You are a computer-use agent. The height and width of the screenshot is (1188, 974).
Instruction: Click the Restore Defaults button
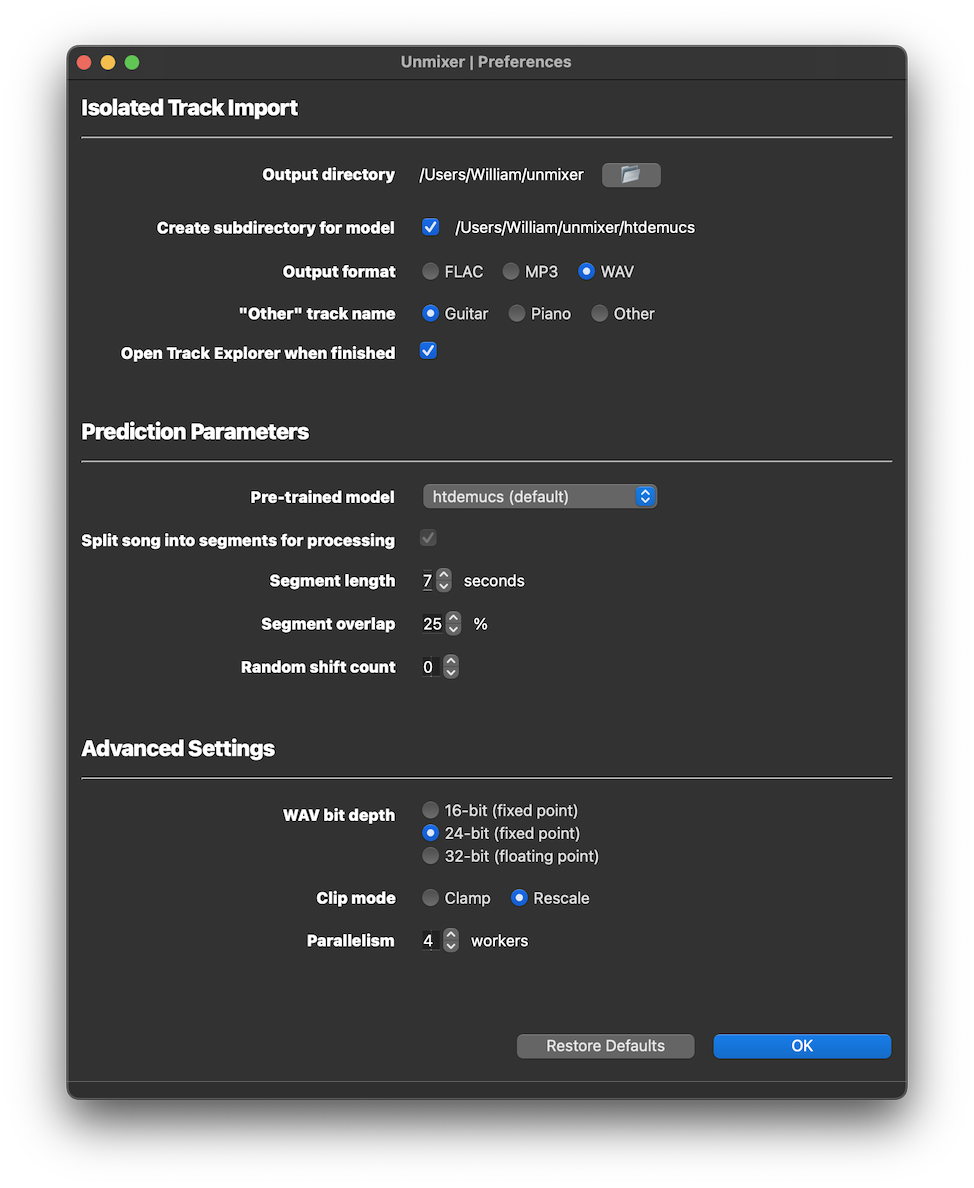(x=605, y=1045)
